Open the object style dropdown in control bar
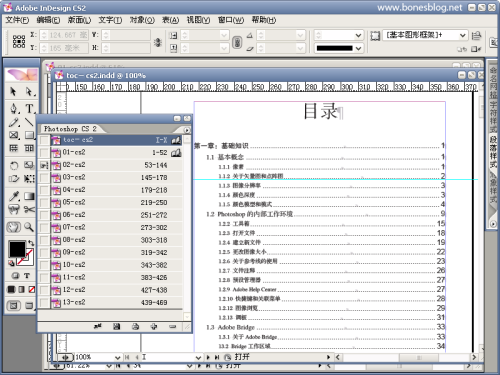This screenshot has width=500, height=375. [x=463, y=35]
